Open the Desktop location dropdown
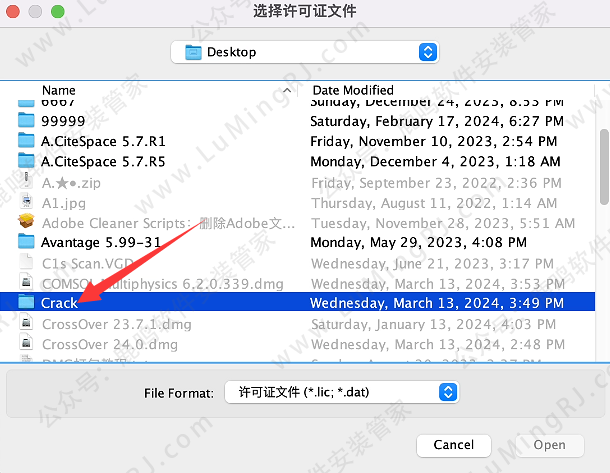This screenshot has width=610, height=473. click(x=304, y=52)
